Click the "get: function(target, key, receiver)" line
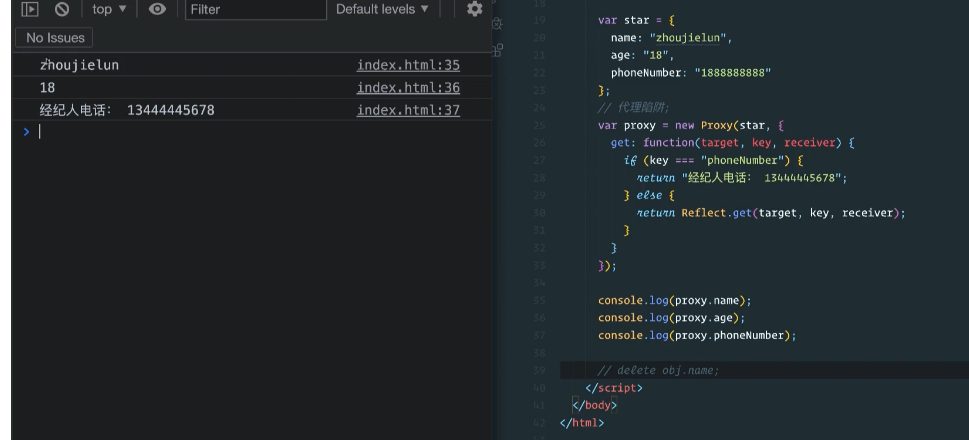This screenshot has height=440, width=969. click(x=732, y=143)
